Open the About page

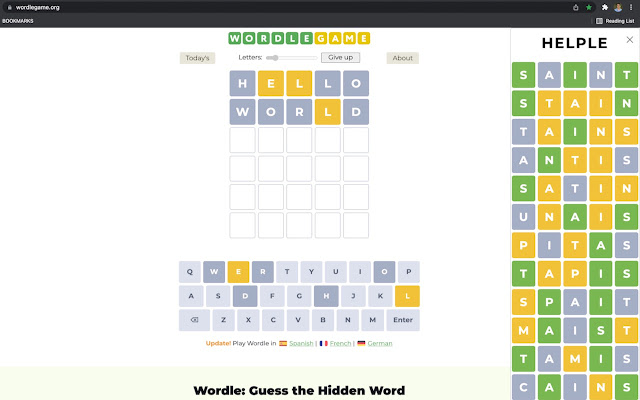tap(402, 58)
